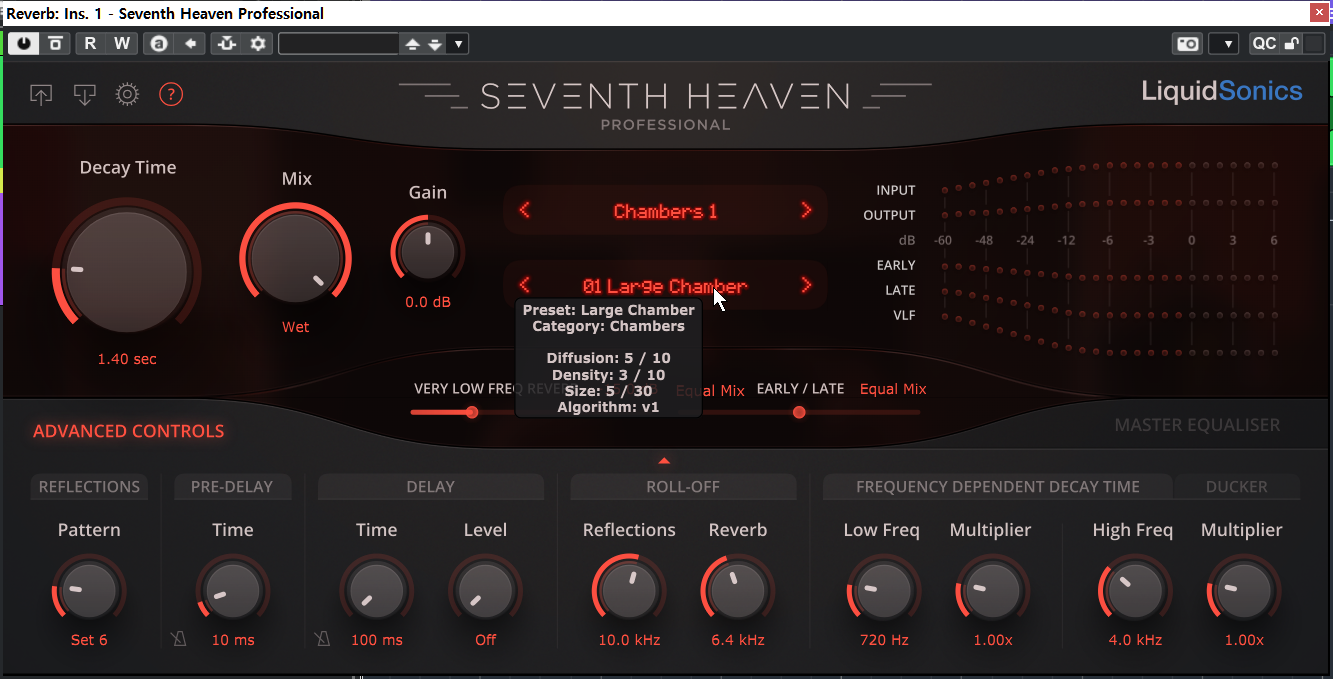Click the Low Freq knob
This screenshot has width=1333, height=679.
(884, 590)
